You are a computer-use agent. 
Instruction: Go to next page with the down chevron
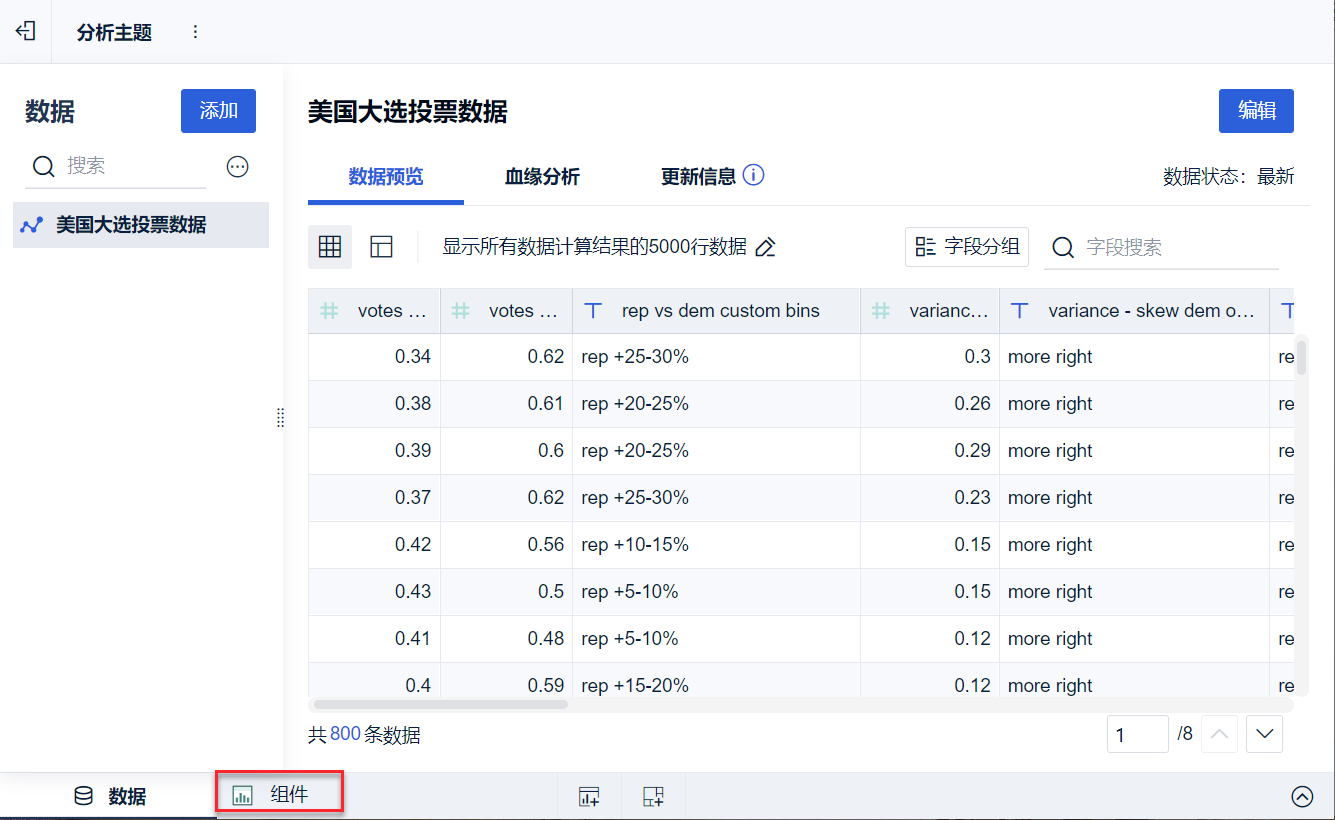[1265, 734]
